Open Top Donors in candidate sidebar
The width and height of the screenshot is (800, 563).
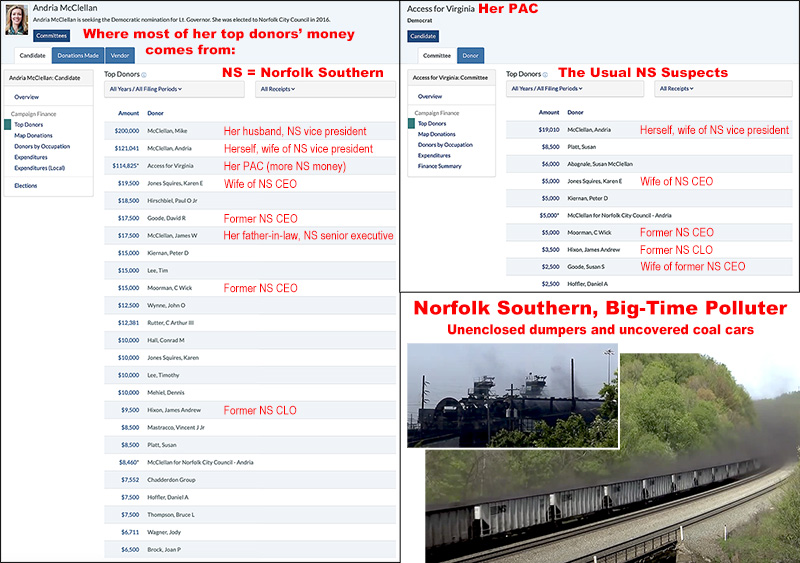[x=29, y=125]
